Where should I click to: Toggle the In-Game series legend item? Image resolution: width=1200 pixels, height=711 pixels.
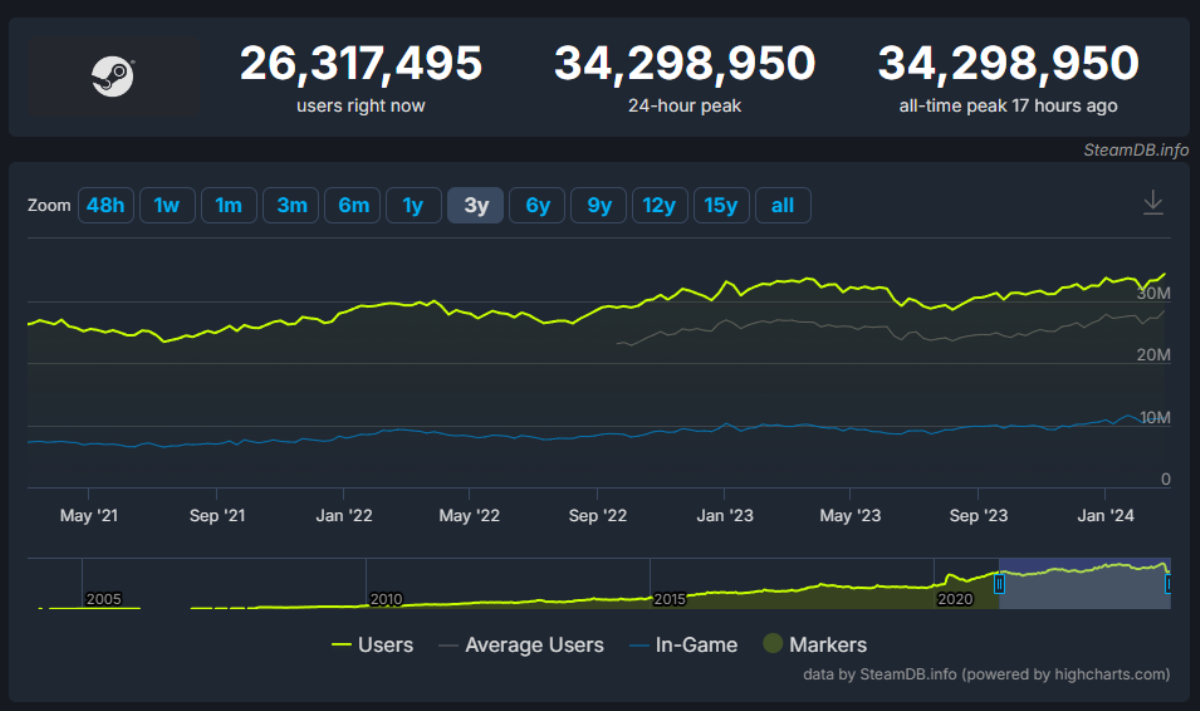pyautogui.click(x=683, y=645)
